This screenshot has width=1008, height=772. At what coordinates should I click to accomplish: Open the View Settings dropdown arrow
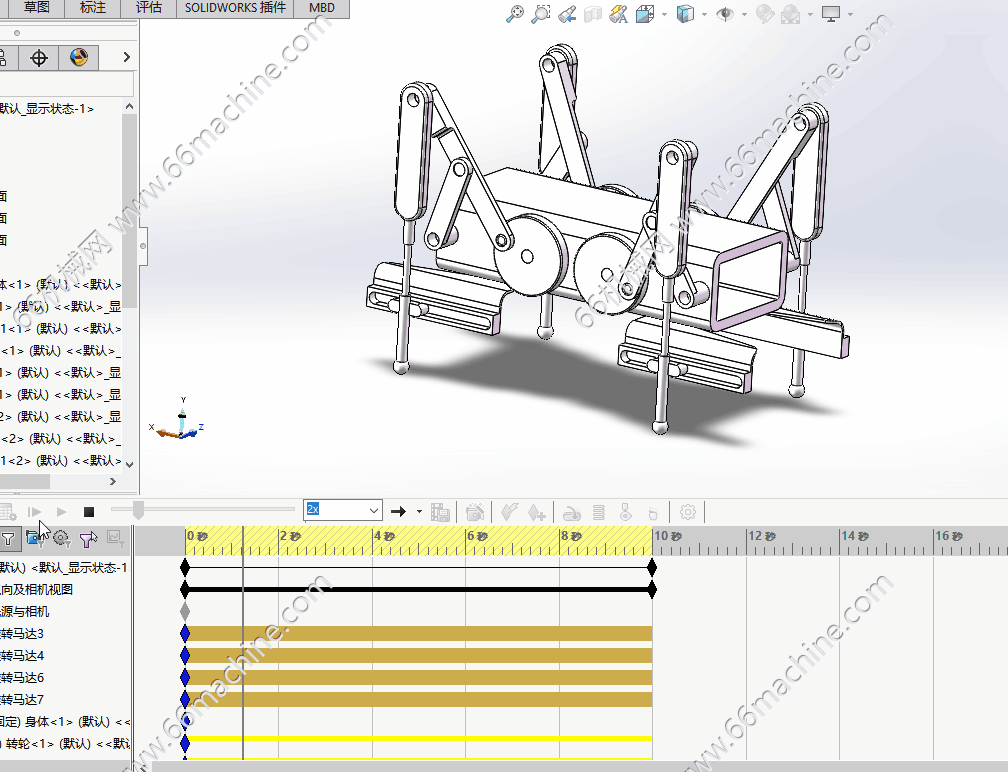[x=850, y=14]
